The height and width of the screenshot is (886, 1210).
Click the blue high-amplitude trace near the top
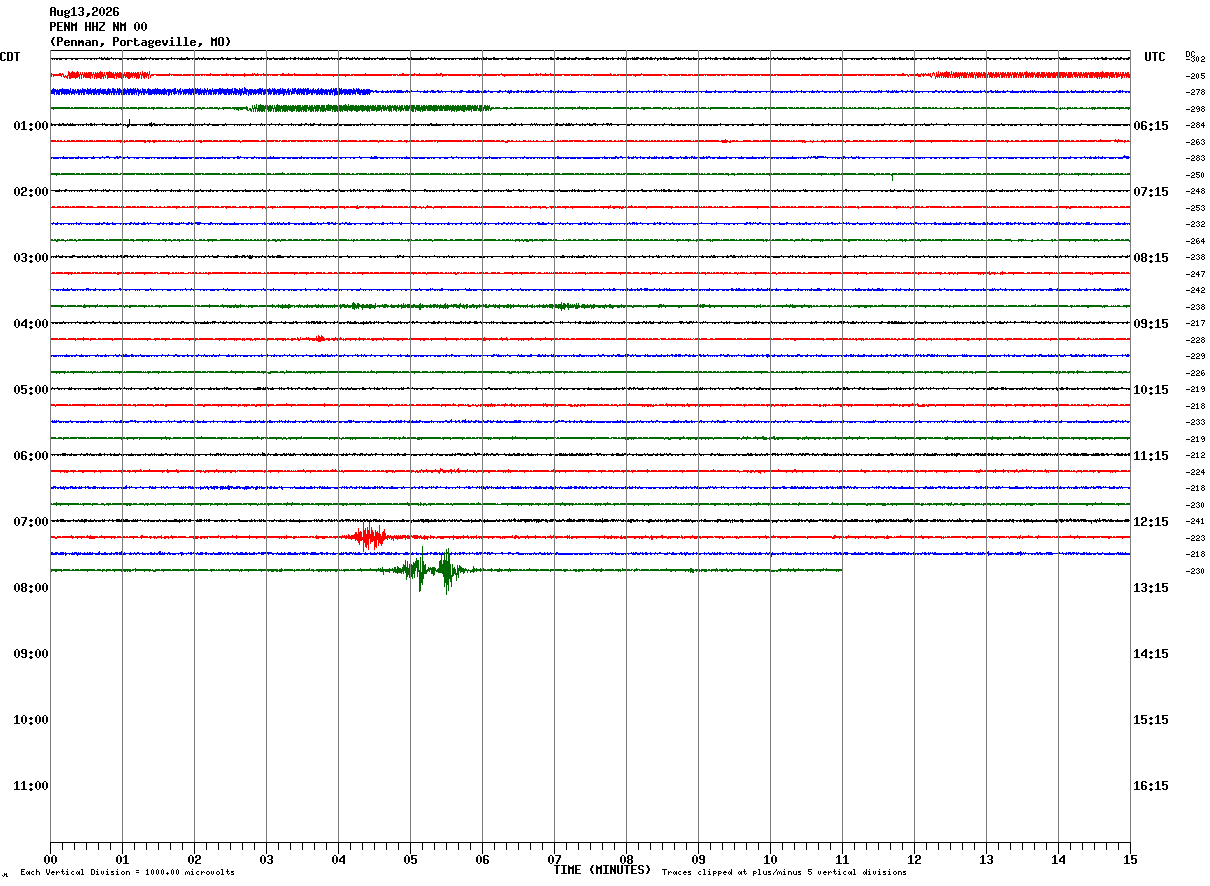tap(210, 92)
